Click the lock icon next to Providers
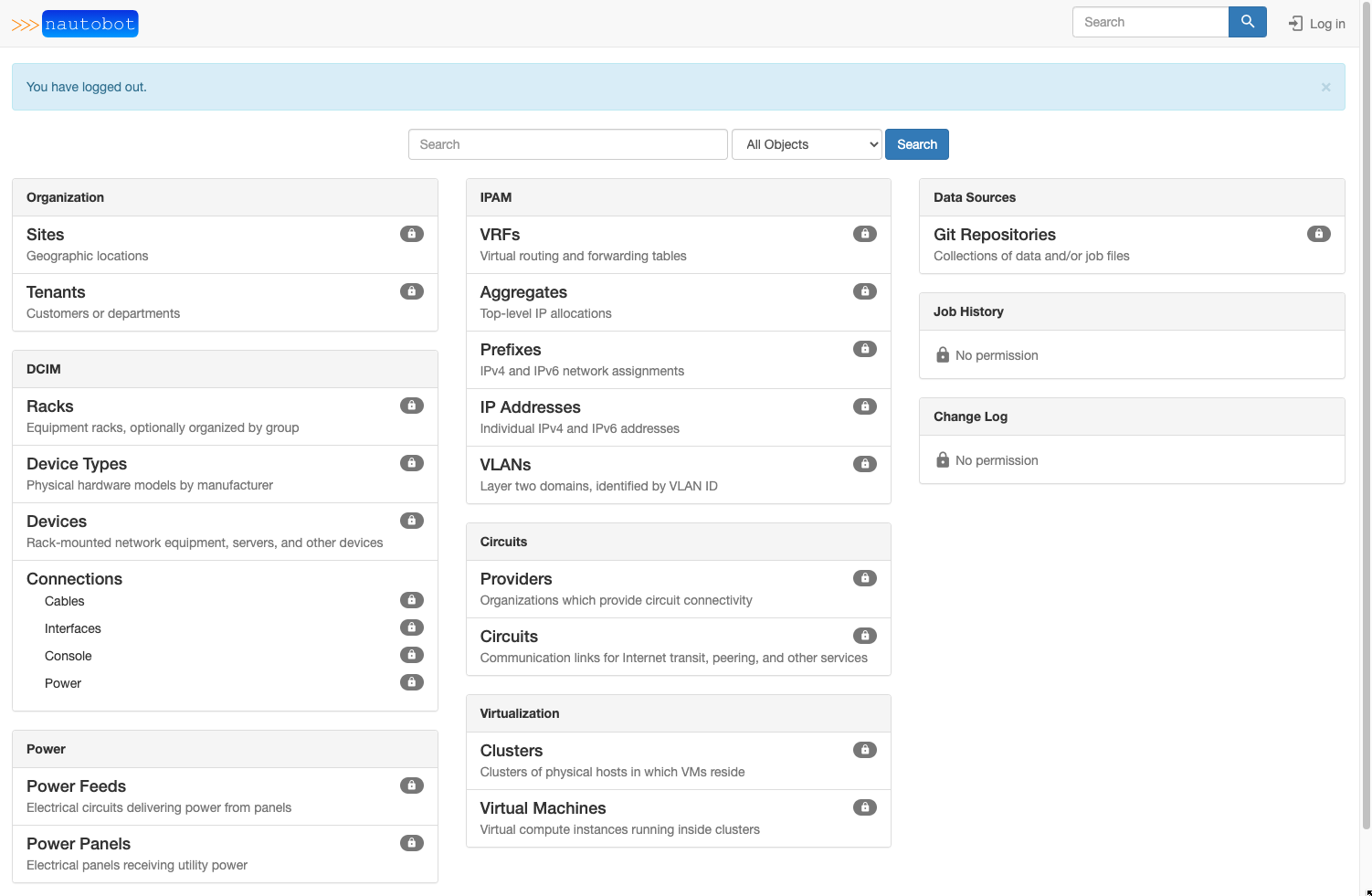Screen dimensions: 1372x896 click(x=864, y=577)
